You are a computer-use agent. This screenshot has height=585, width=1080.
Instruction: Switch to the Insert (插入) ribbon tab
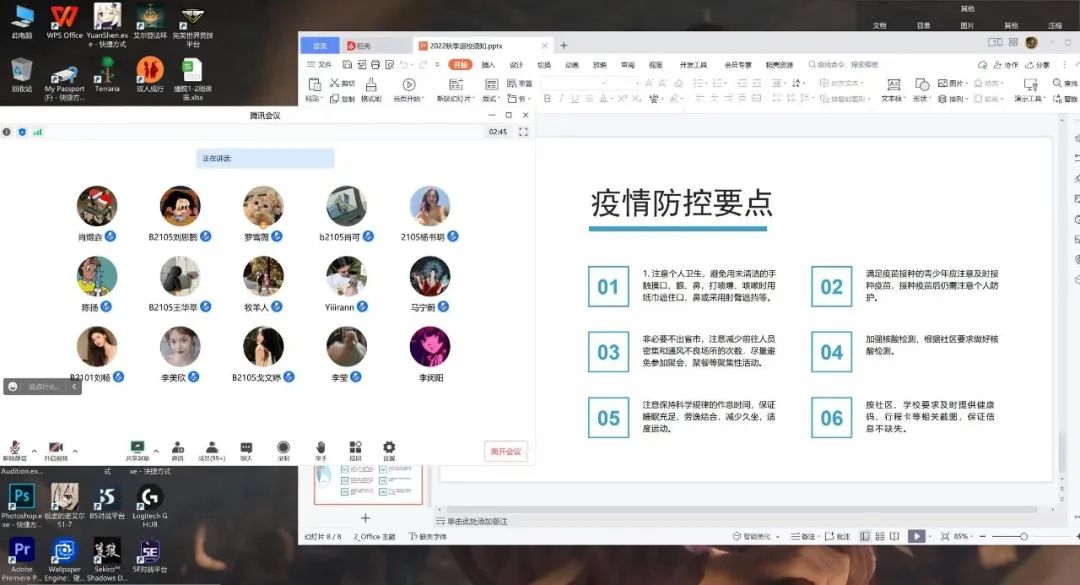pos(488,65)
